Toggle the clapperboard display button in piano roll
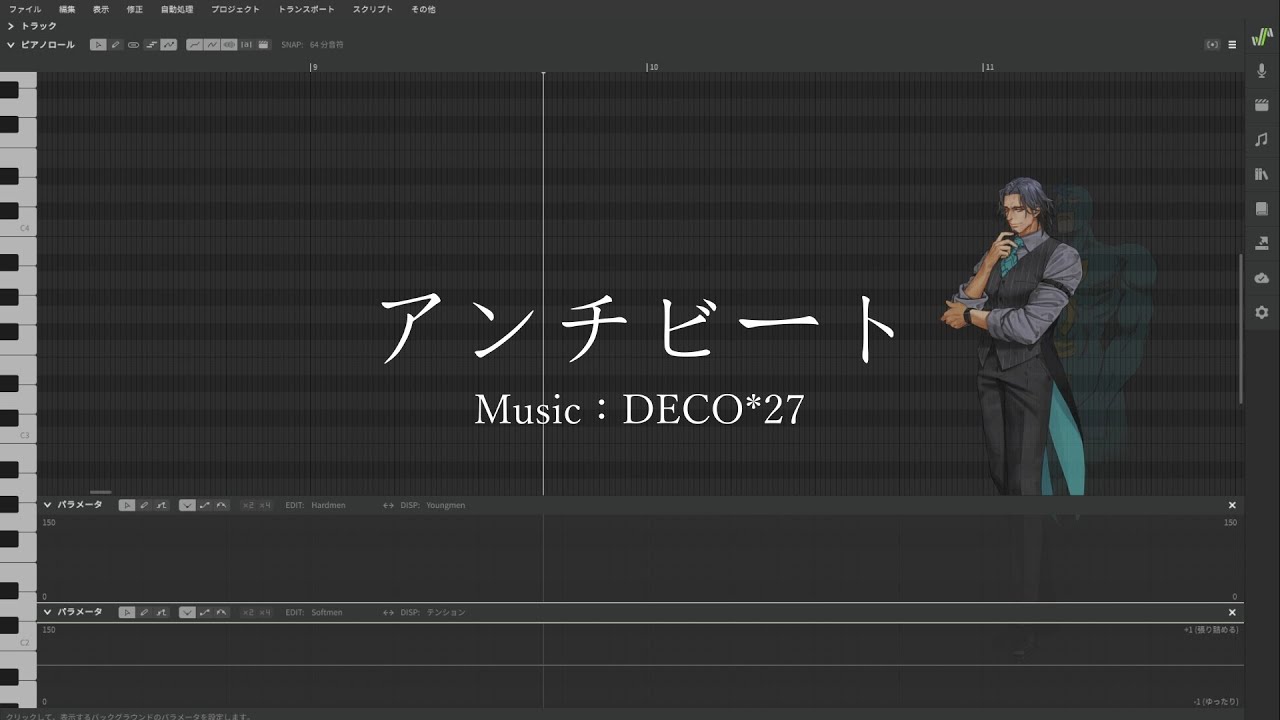The width and height of the screenshot is (1280, 720). pos(264,45)
